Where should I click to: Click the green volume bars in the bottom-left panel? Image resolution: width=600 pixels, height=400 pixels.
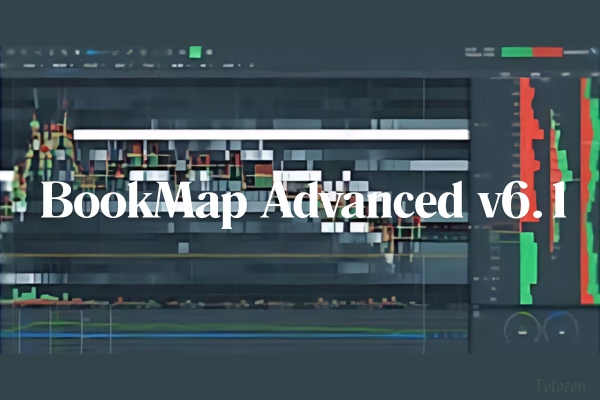click(x=40, y=295)
